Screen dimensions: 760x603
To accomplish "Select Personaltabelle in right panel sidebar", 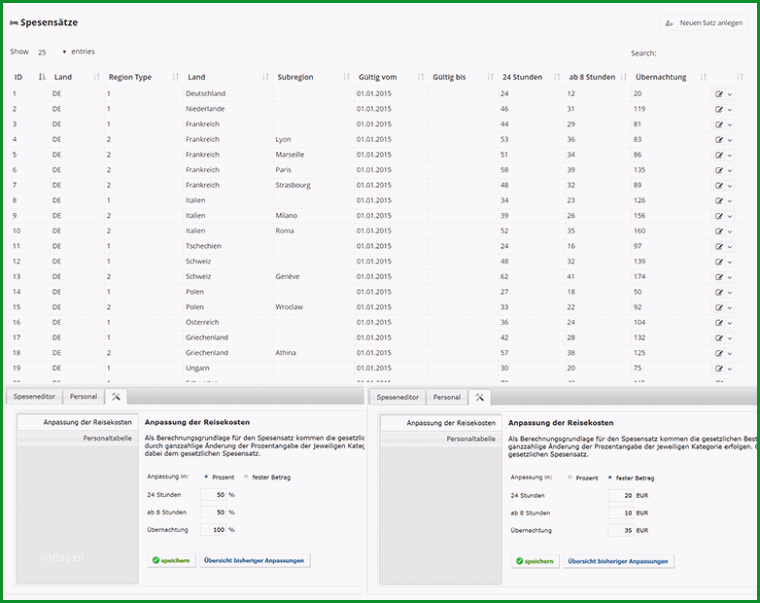I will [441, 439].
